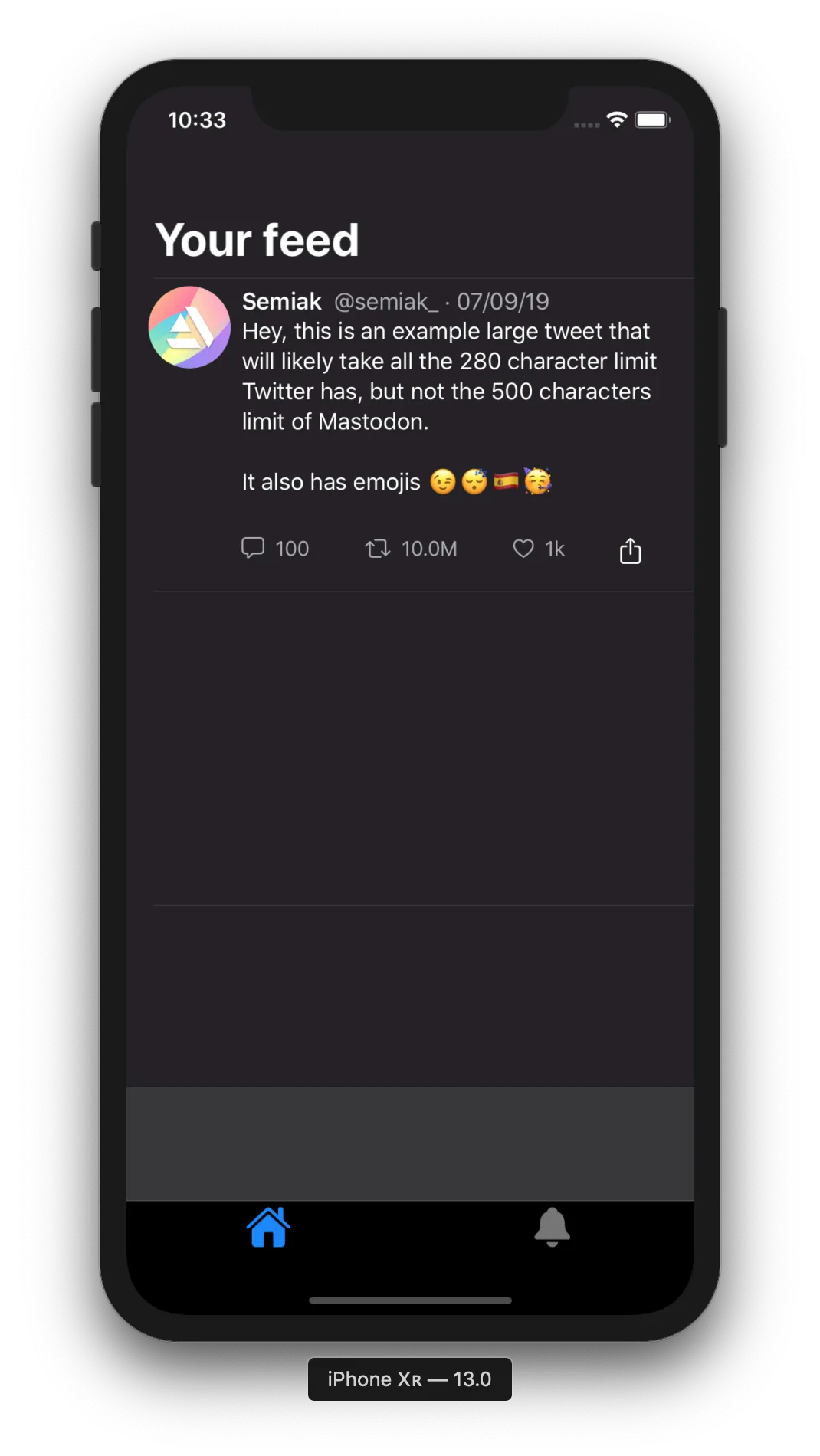Tap the 100 replies count
Viewport: 820px width, 1456px height.
coord(292,549)
